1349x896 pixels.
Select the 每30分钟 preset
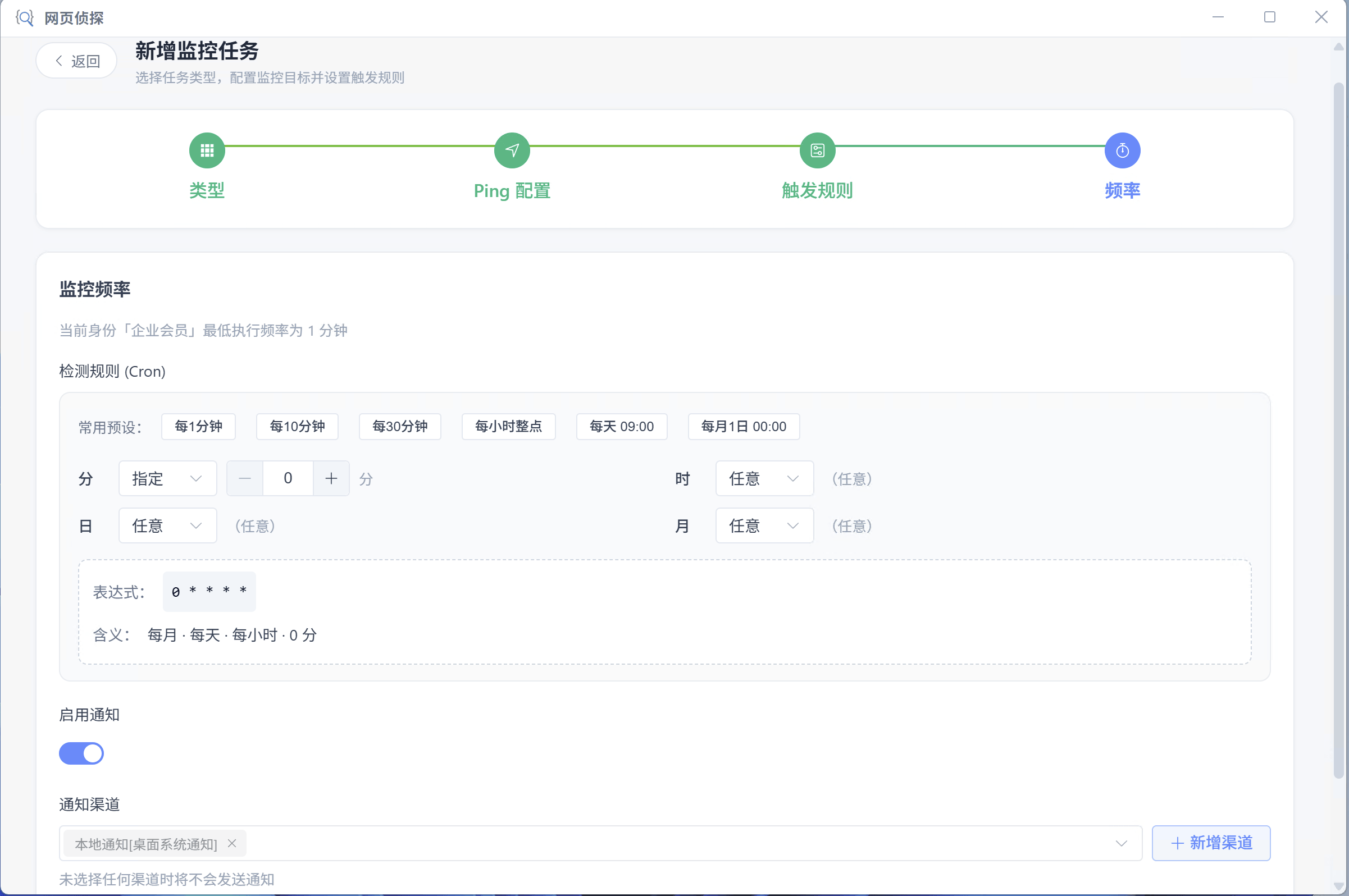click(x=400, y=426)
